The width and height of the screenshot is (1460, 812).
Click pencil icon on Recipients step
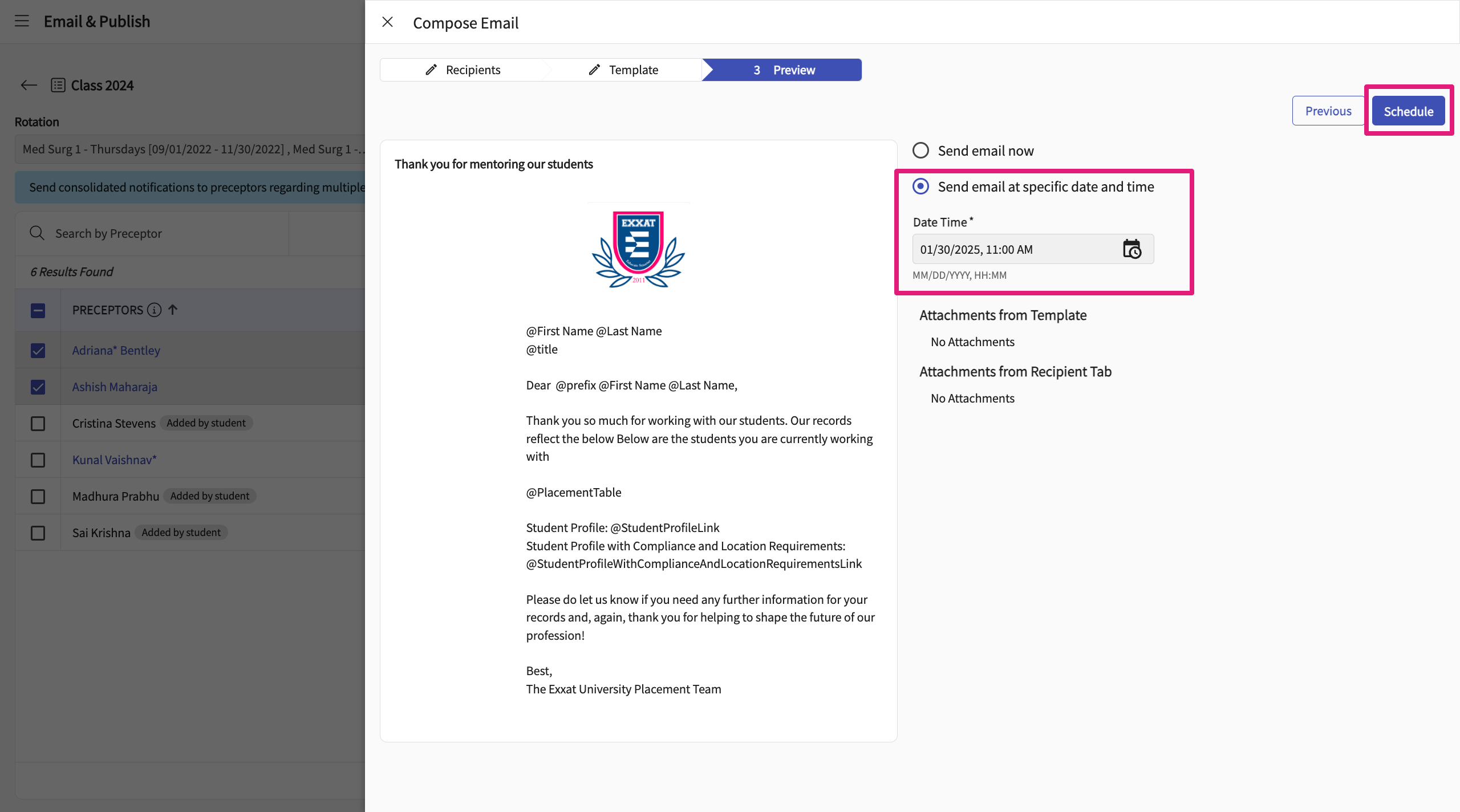click(x=431, y=70)
